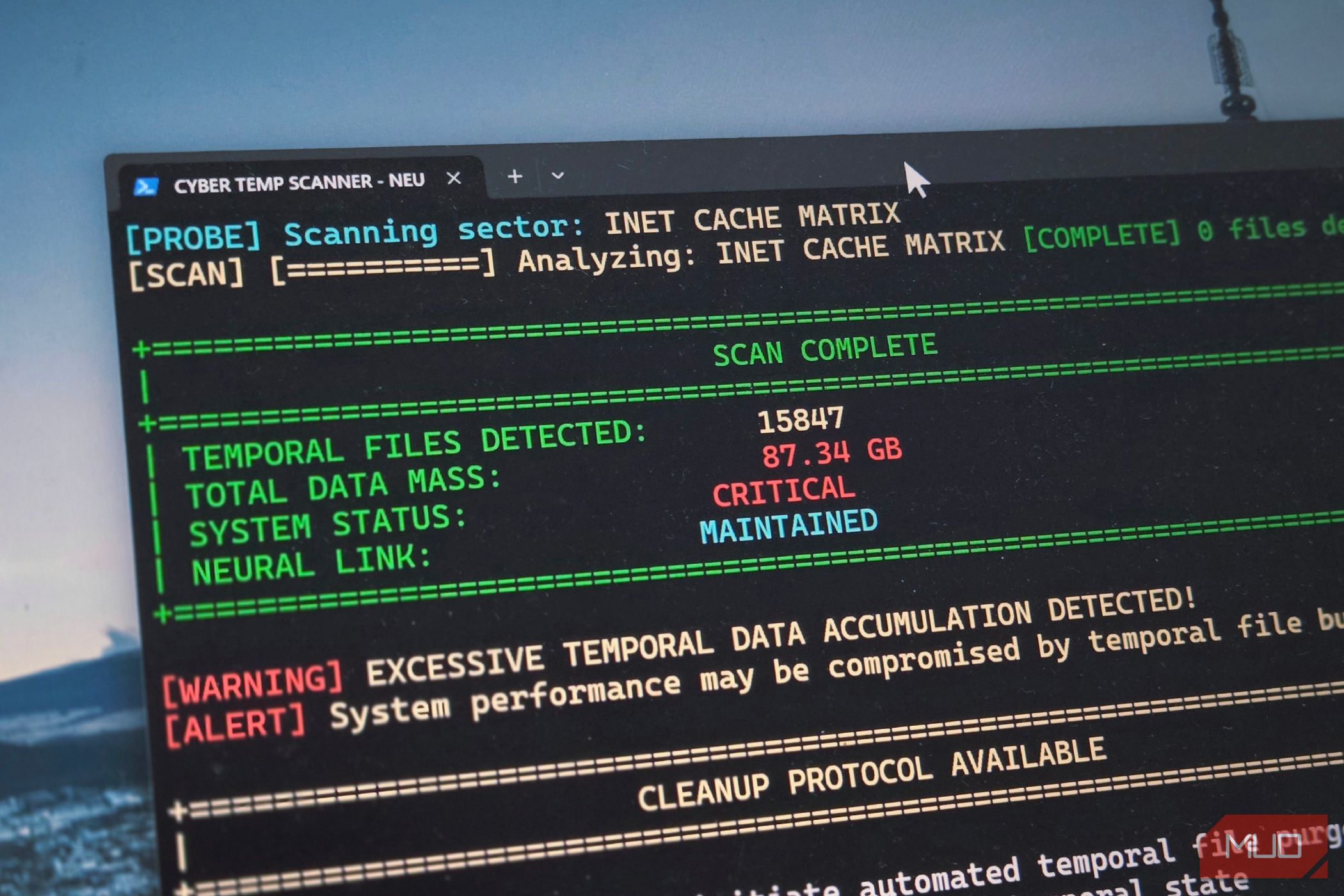Click SYSTEM STATUS label
Viewport: 1344px width, 896px height.
coord(327,525)
